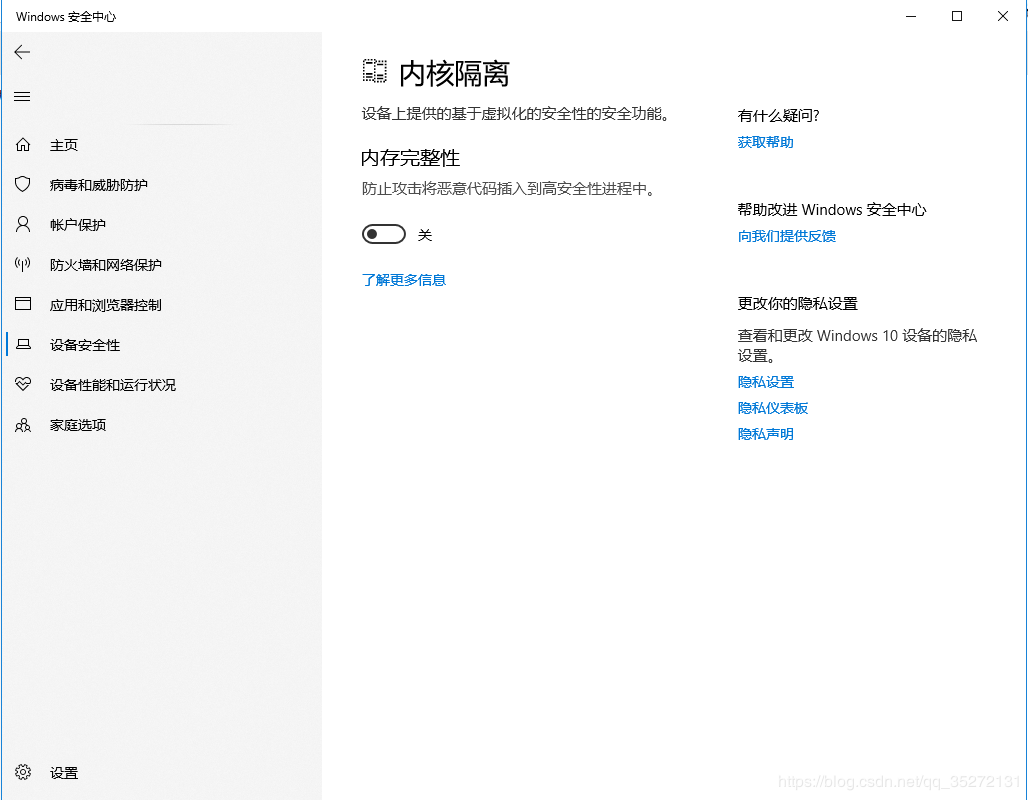Open the hamburger navigation menu
This screenshot has width=1028, height=800.
click(22, 96)
